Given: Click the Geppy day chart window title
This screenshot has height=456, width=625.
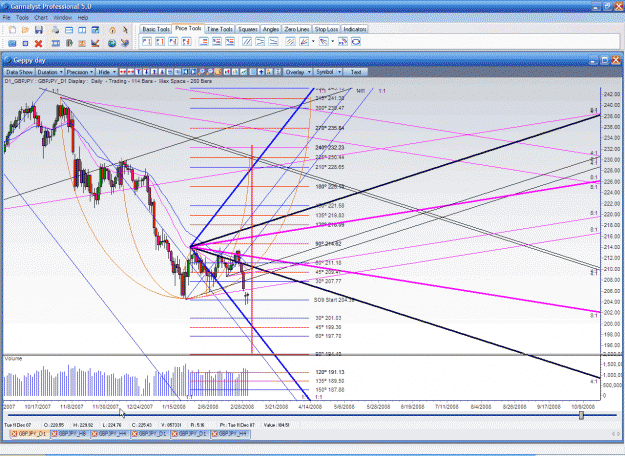Looking at the screenshot, I should 29,61.
